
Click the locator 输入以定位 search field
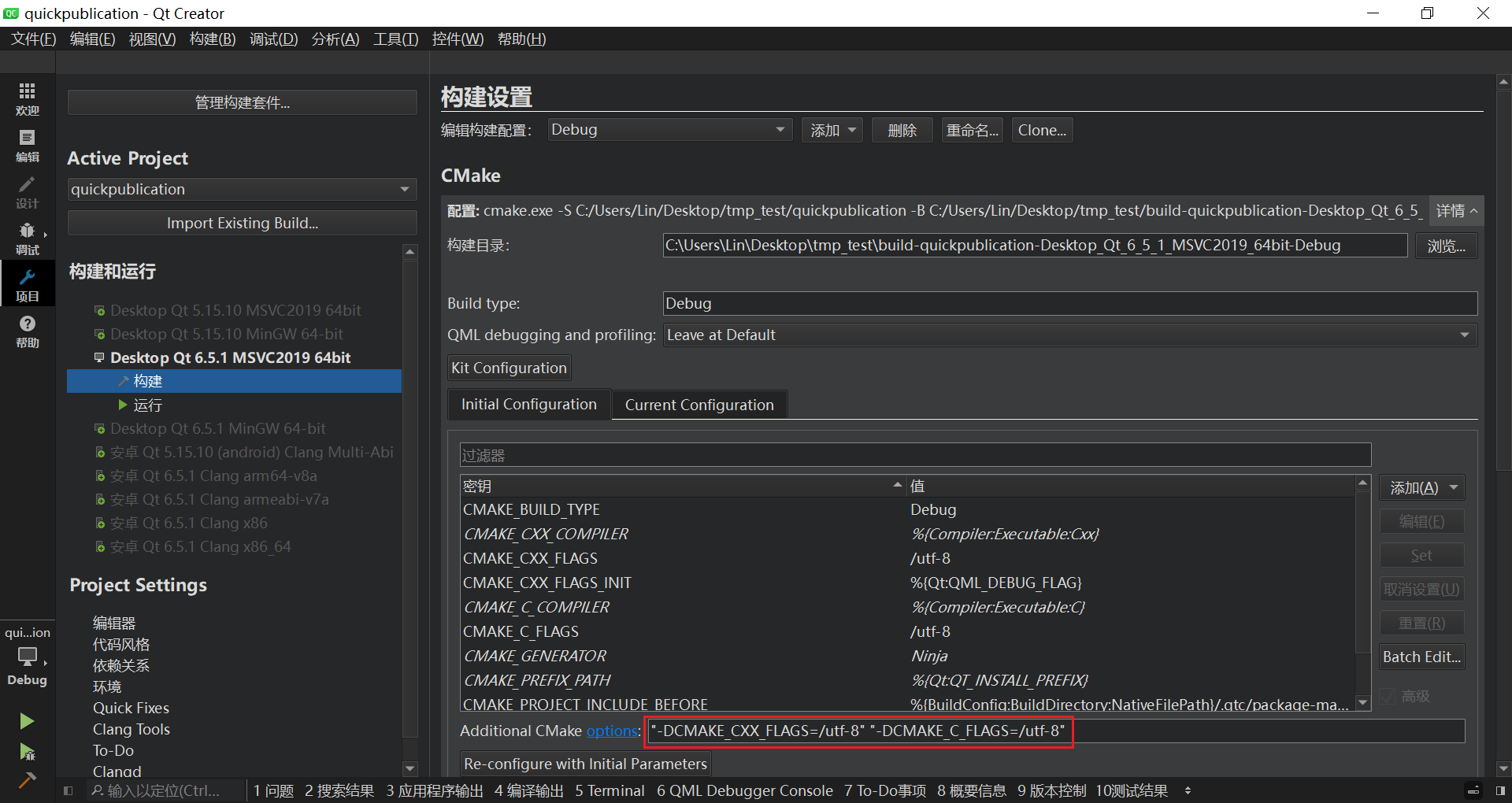click(164, 790)
